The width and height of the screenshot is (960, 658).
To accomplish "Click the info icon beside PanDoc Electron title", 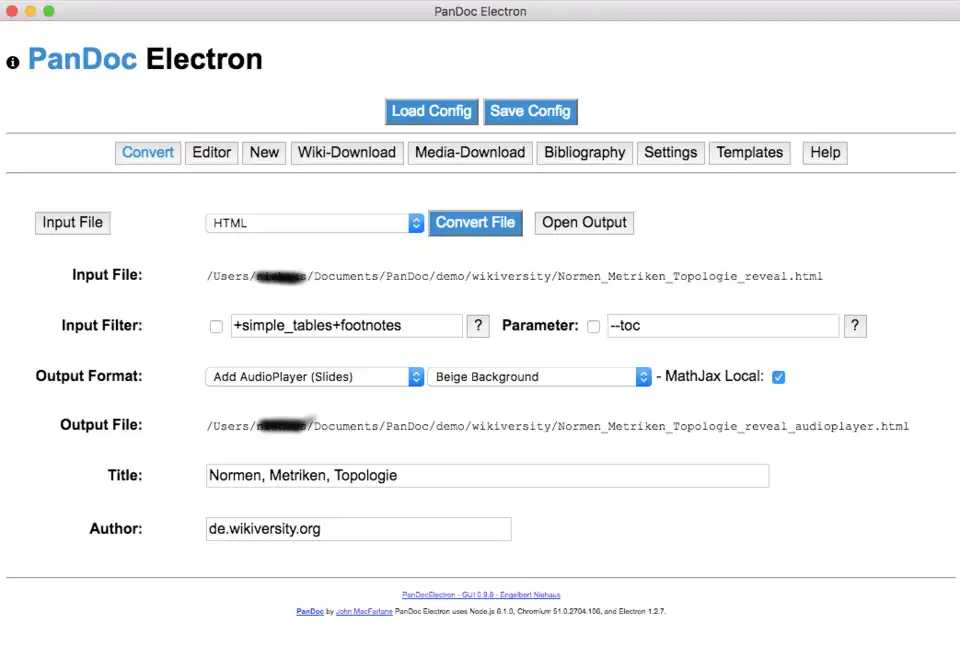I will point(13,62).
